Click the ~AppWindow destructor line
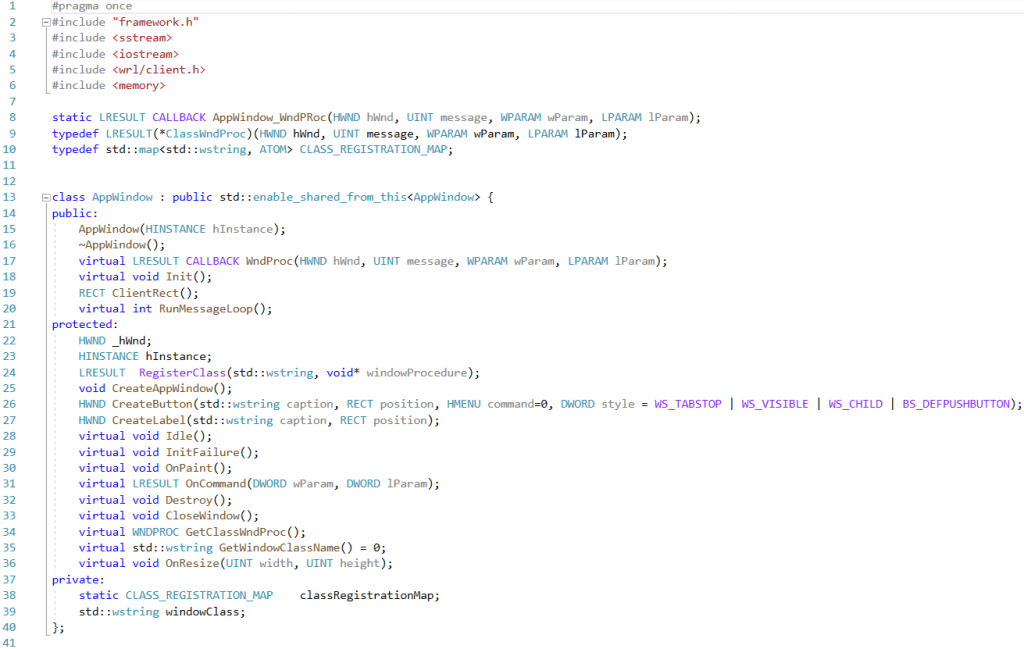Image resolution: width=1024 pixels, height=649 pixels. click(x=120, y=244)
